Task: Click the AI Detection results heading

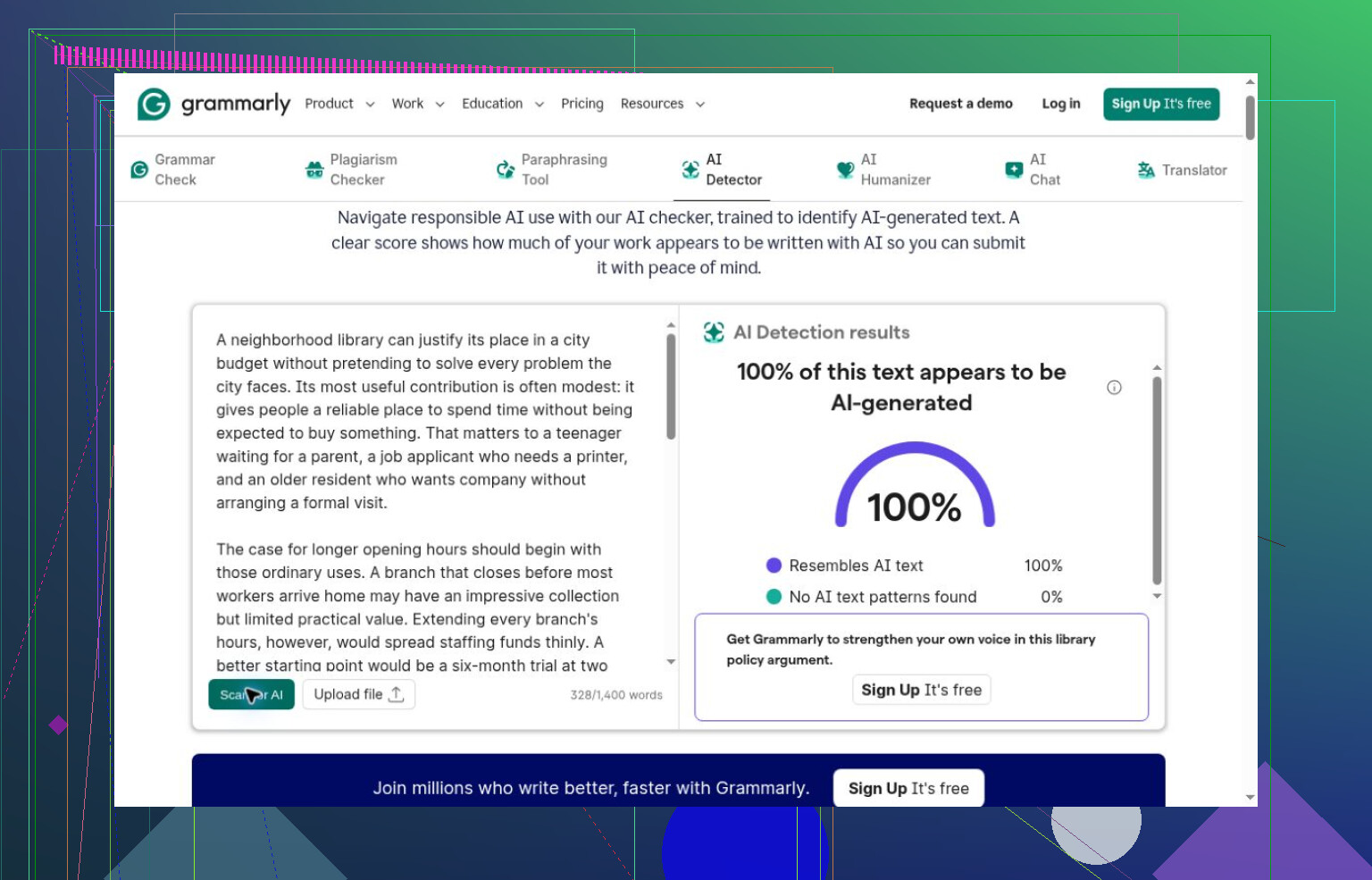Action: click(x=822, y=332)
